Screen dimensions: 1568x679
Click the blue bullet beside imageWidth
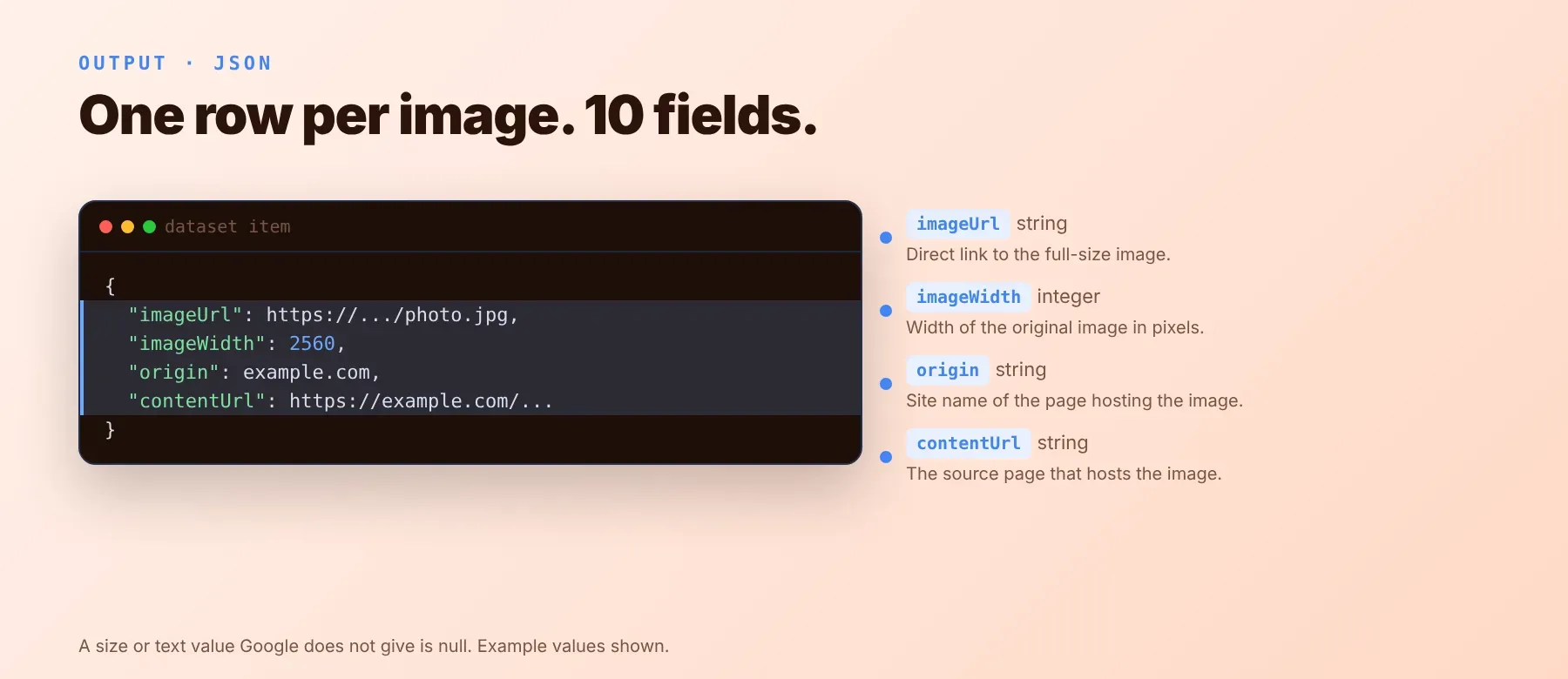click(x=886, y=311)
